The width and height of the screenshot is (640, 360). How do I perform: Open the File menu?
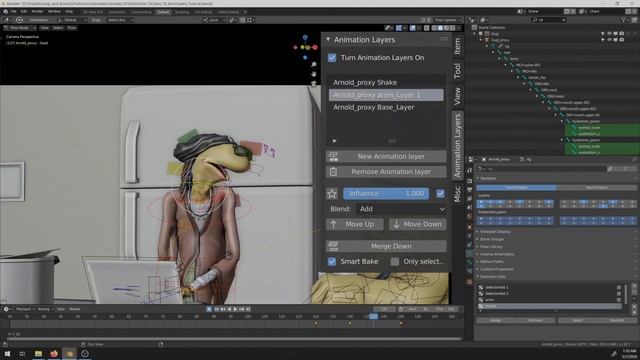coord(13,11)
